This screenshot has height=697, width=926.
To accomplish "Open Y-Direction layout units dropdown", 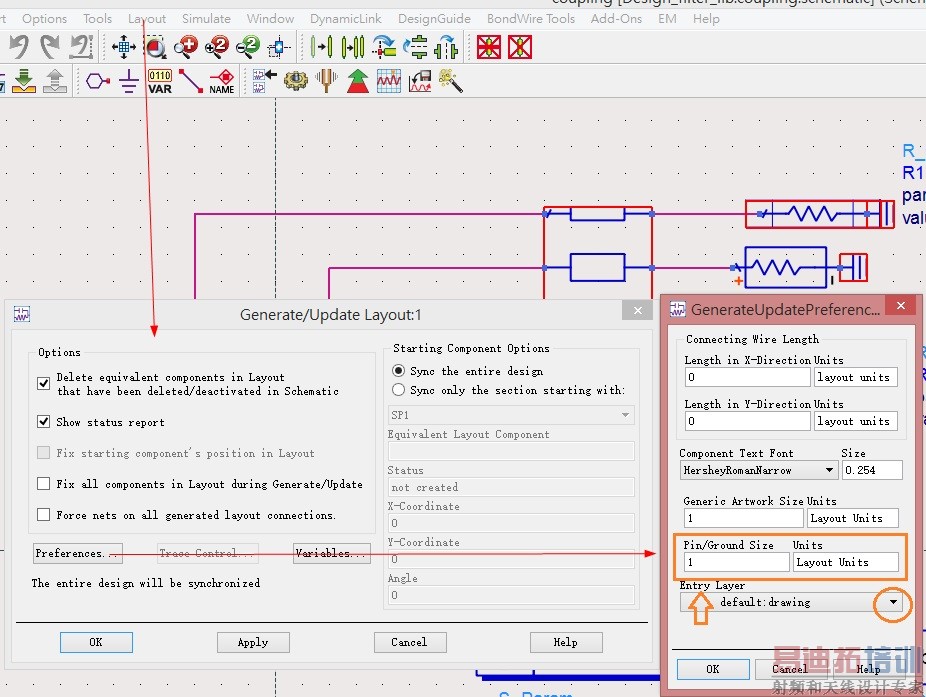I will pos(856,421).
